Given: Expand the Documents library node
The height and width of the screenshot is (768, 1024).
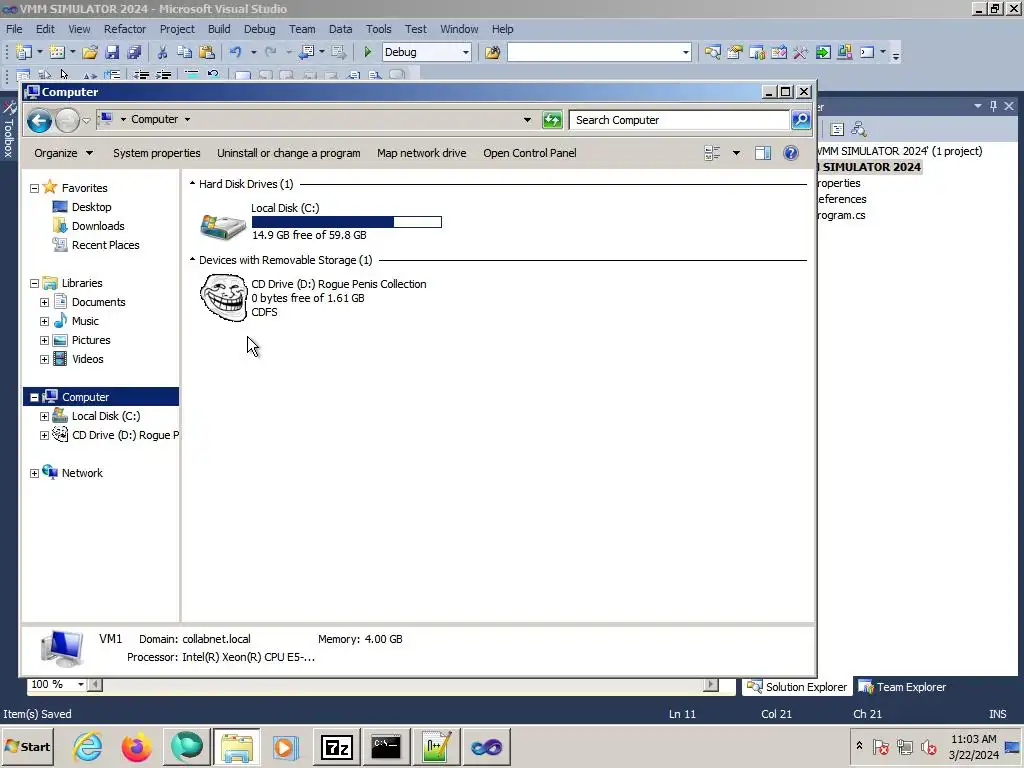Looking at the screenshot, I should (44, 302).
